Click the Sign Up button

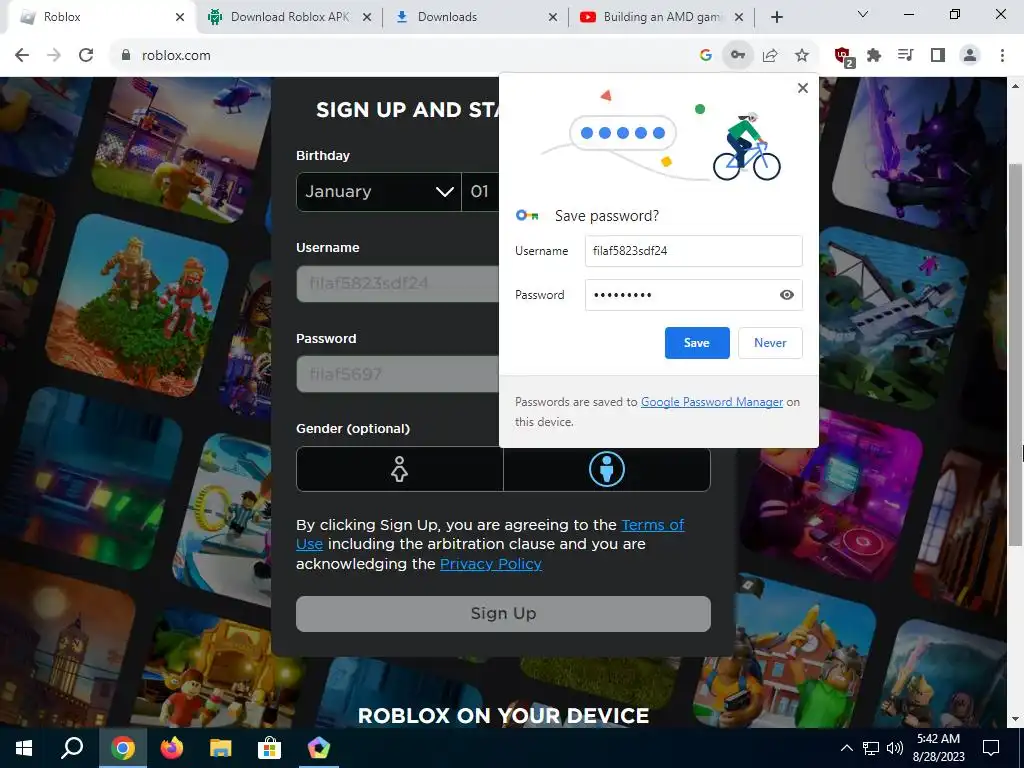pyautogui.click(x=503, y=614)
